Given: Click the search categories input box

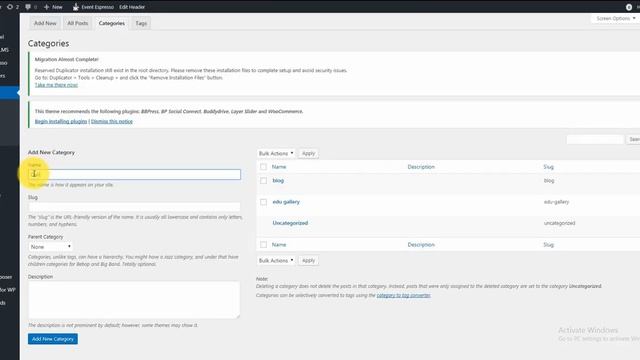Looking at the screenshot, I should [595, 139].
